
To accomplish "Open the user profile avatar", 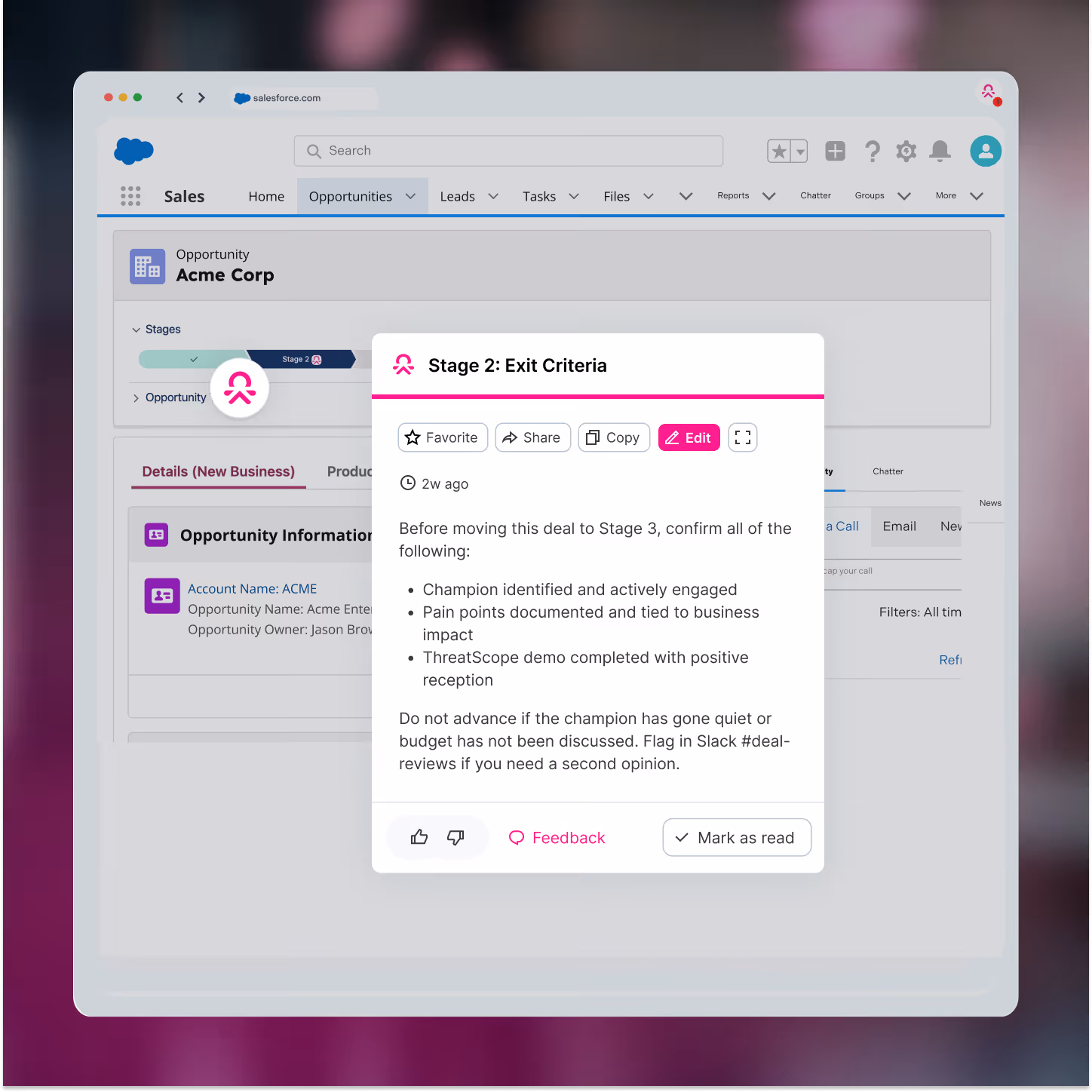I will click(x=986, y=151).
